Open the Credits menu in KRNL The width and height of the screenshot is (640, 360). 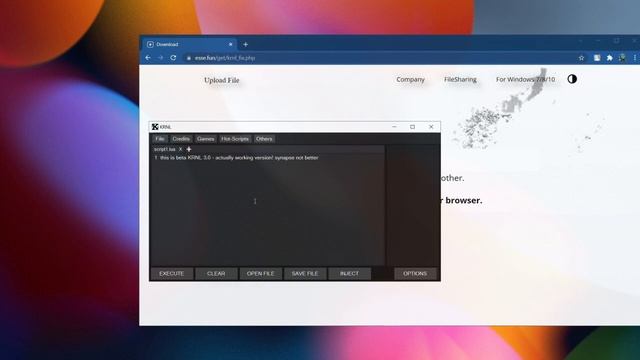(181, 139)
